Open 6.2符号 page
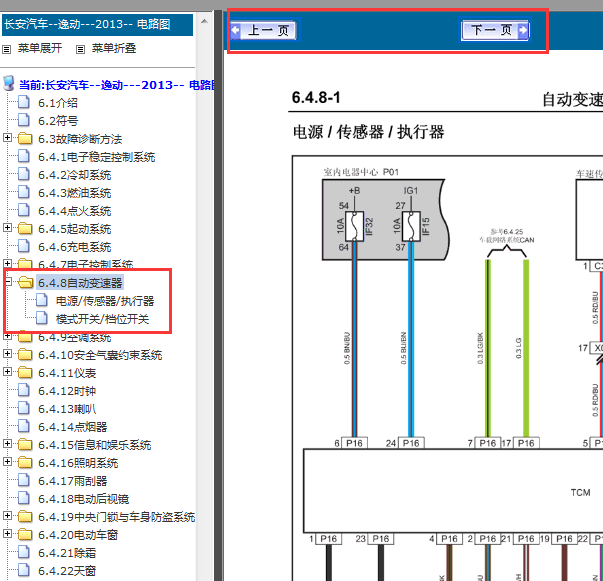 [58, 121]
